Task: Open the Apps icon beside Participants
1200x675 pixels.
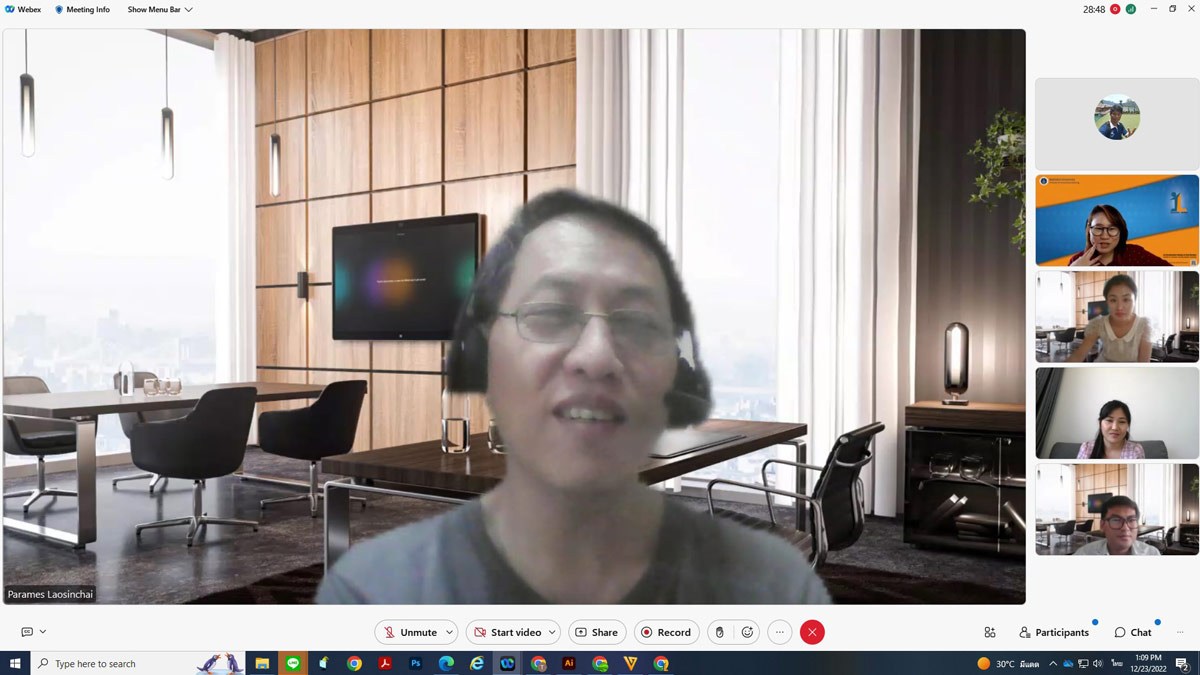Action: 989,632
